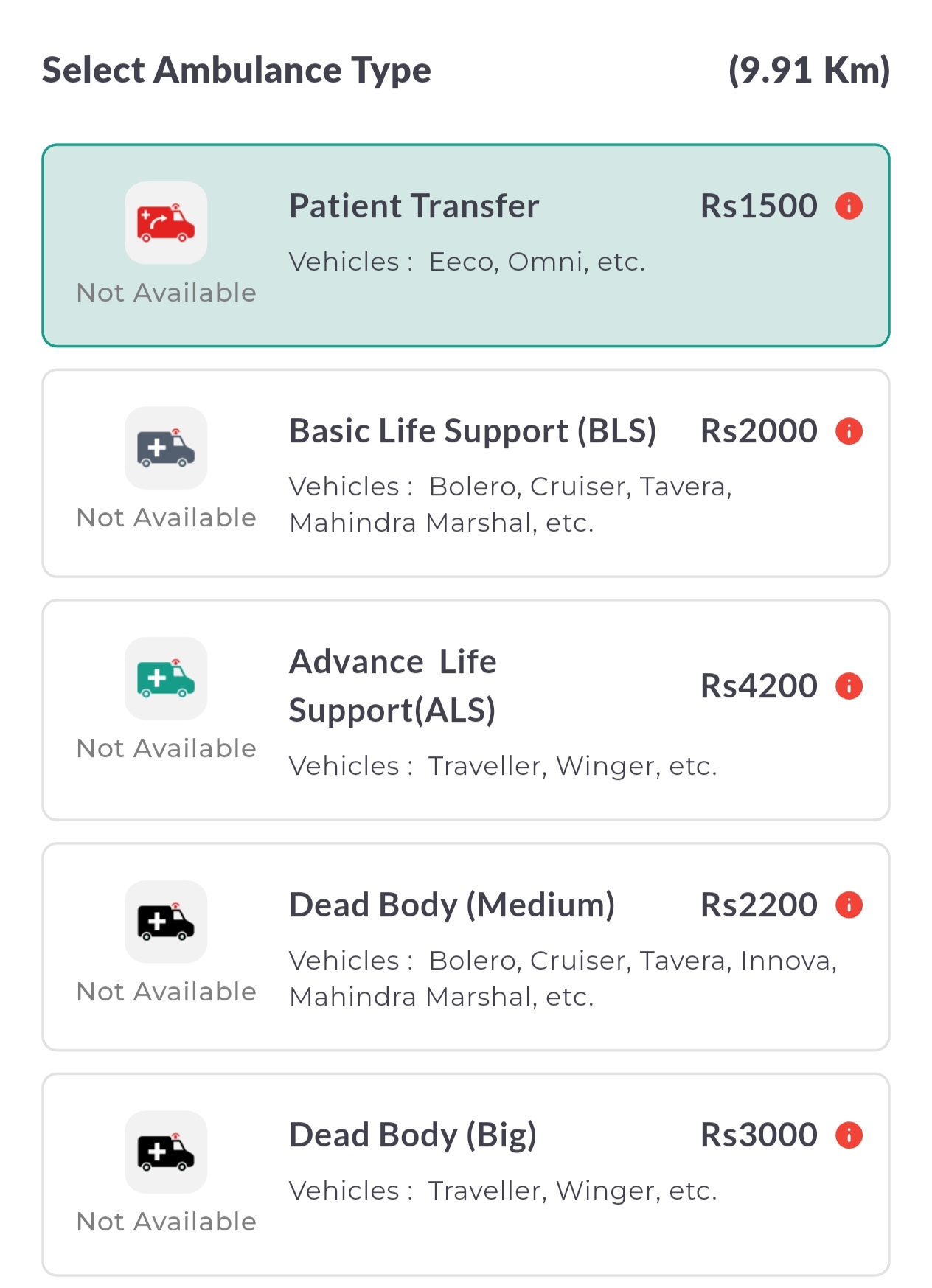Tap the black Dead Body (Big) ambulance icon
Image resolution: width=932 pixels, height=1288 pixels.
166,1152
